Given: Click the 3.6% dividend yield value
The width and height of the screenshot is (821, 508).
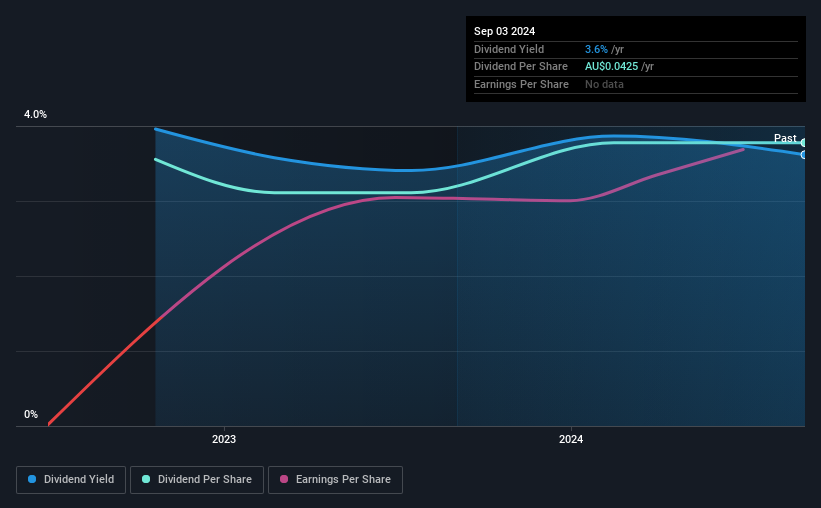Looking at the screenshot, I should [596, 49].
